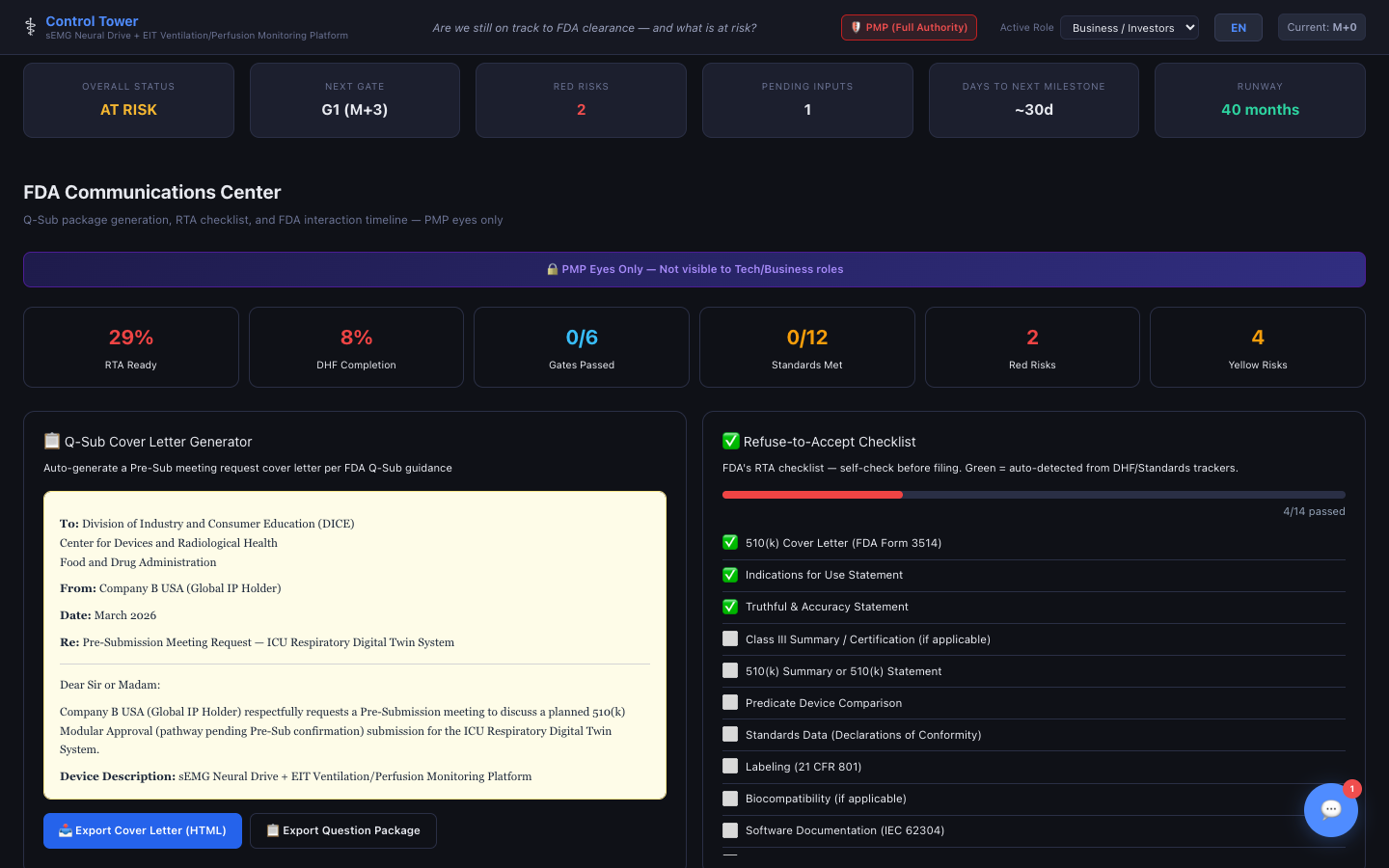
Task: Click the RTA checklist progress bar
Action: pos(1033,495)
